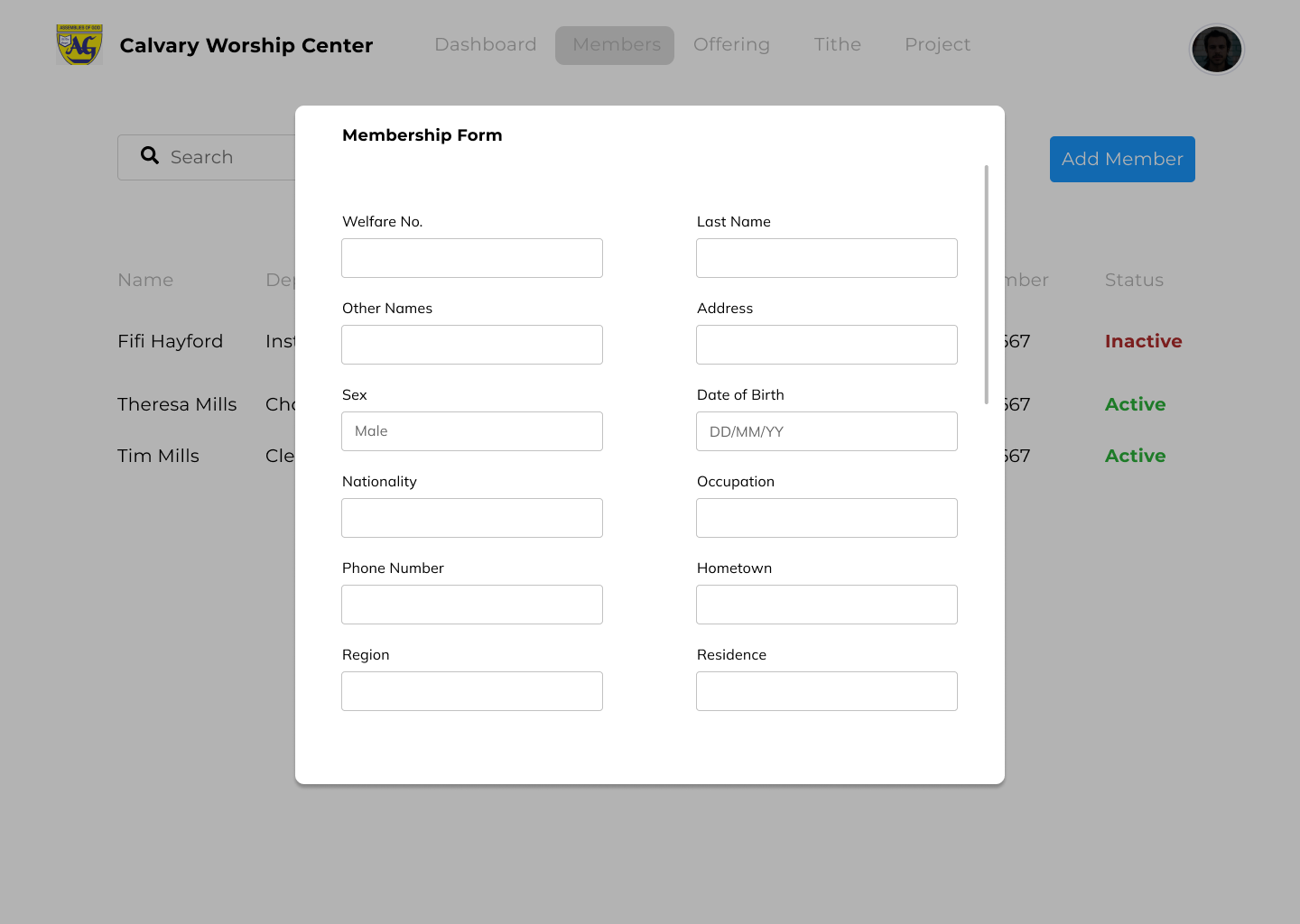
Task: Click the Residence input field
Action: click(x=826, y=691)
